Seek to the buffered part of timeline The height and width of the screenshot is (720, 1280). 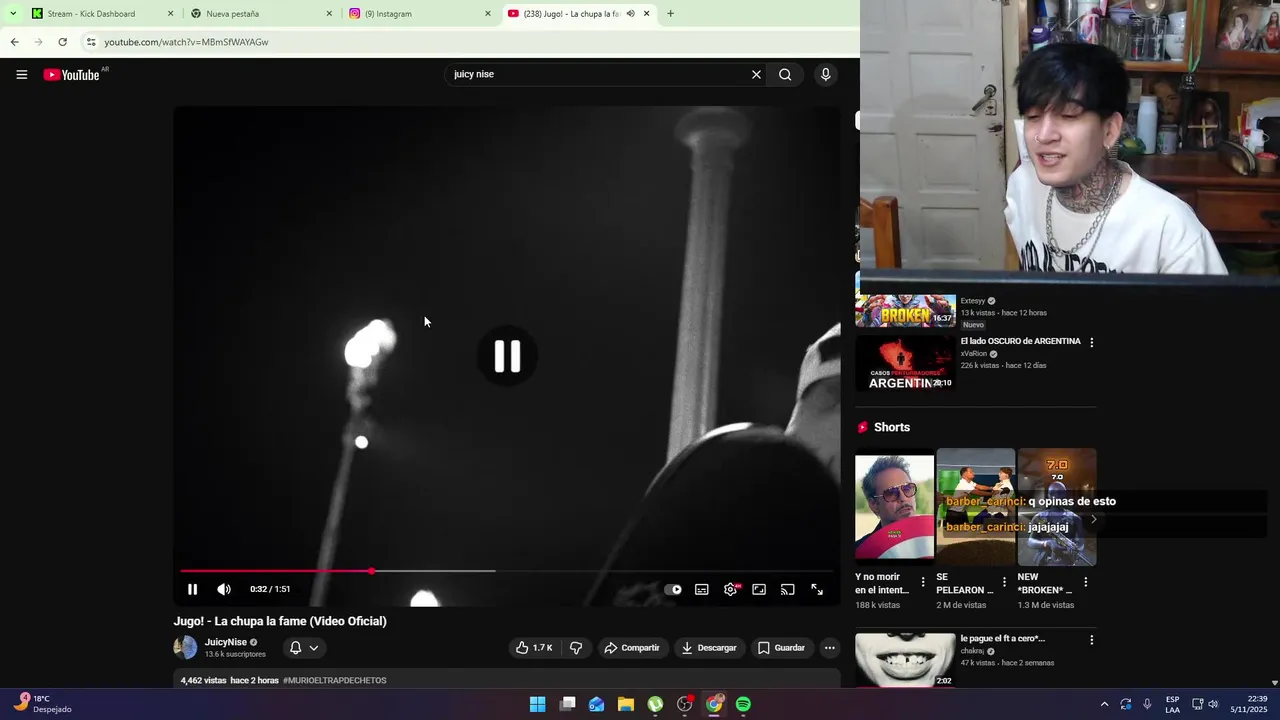tap(435, 571)
